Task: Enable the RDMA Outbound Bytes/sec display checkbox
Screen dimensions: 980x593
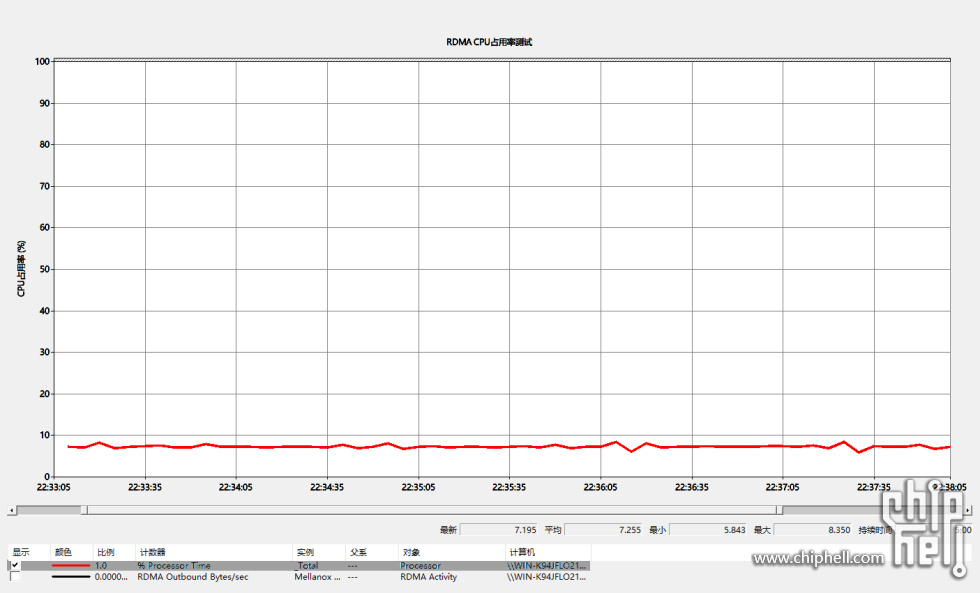Action: [15, 577]
